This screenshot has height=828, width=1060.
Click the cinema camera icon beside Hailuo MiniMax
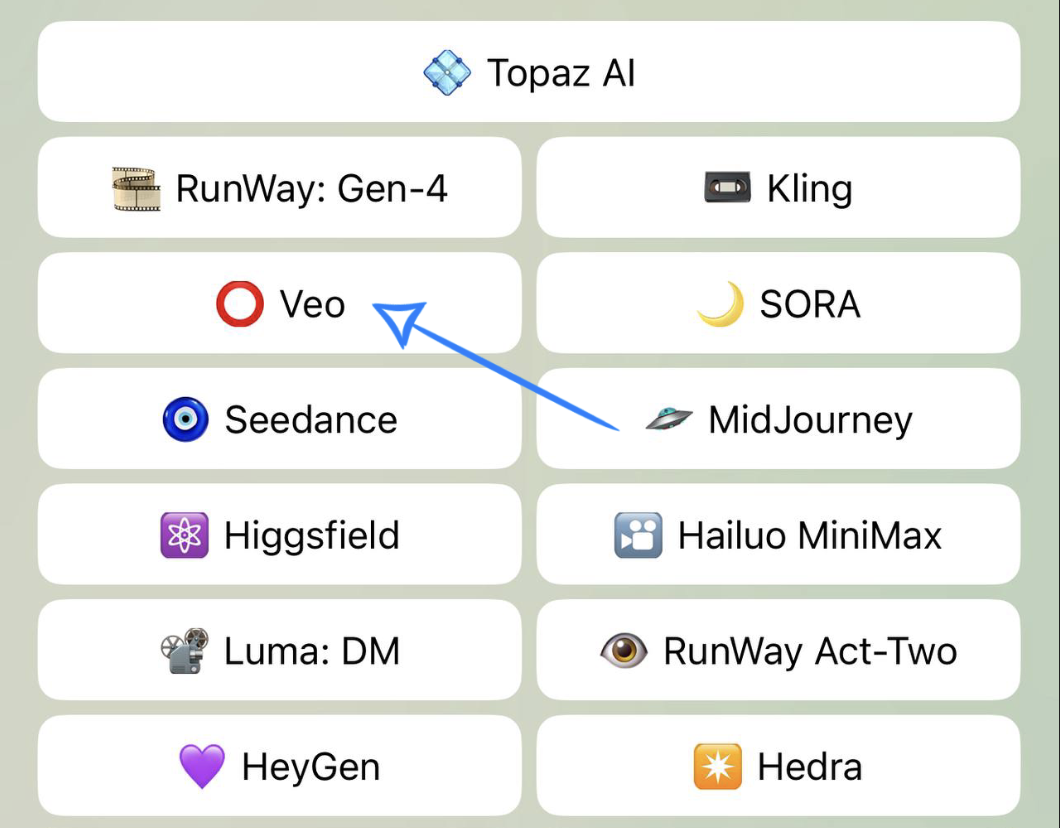[638, 535]
